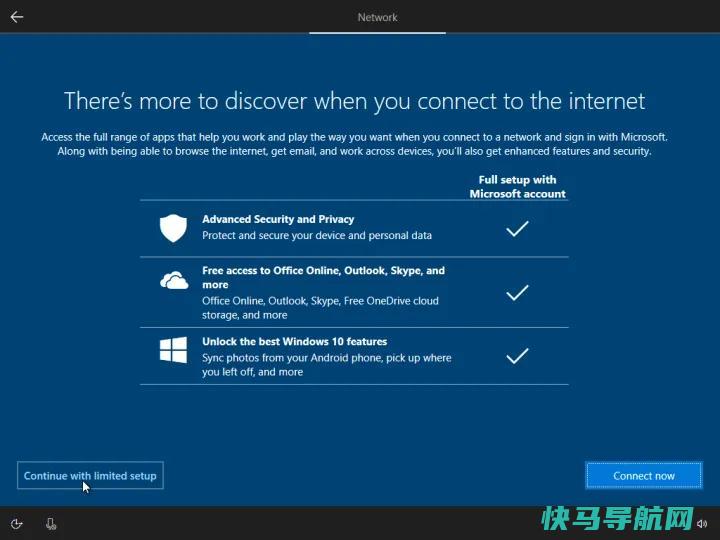Viewport: 720px width, 540px height.
Task: Choose Continue with limited setup
Action: 90,476
